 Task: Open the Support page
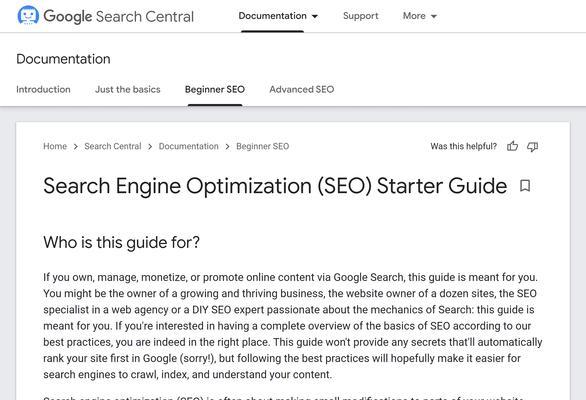pos(361,16)
